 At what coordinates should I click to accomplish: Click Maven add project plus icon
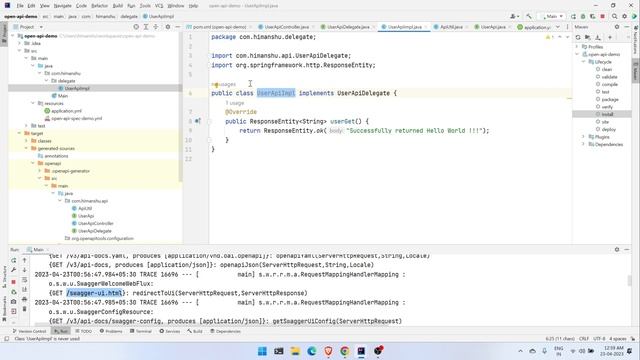click(610, 38)
